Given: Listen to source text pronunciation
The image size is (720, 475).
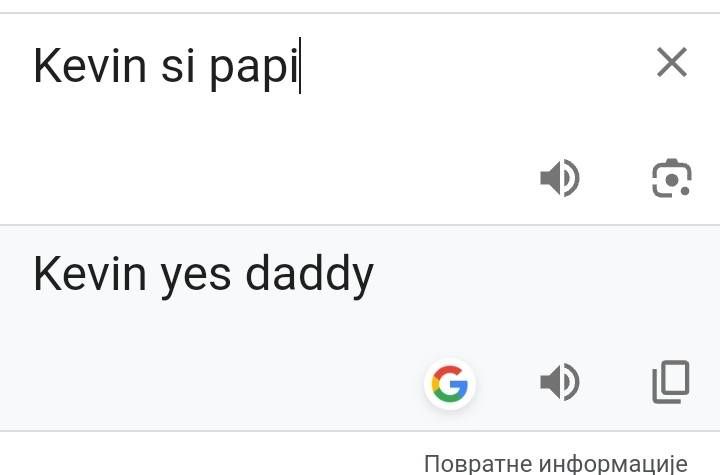Looking at the screenshot, I should click(x=560, y=179).
